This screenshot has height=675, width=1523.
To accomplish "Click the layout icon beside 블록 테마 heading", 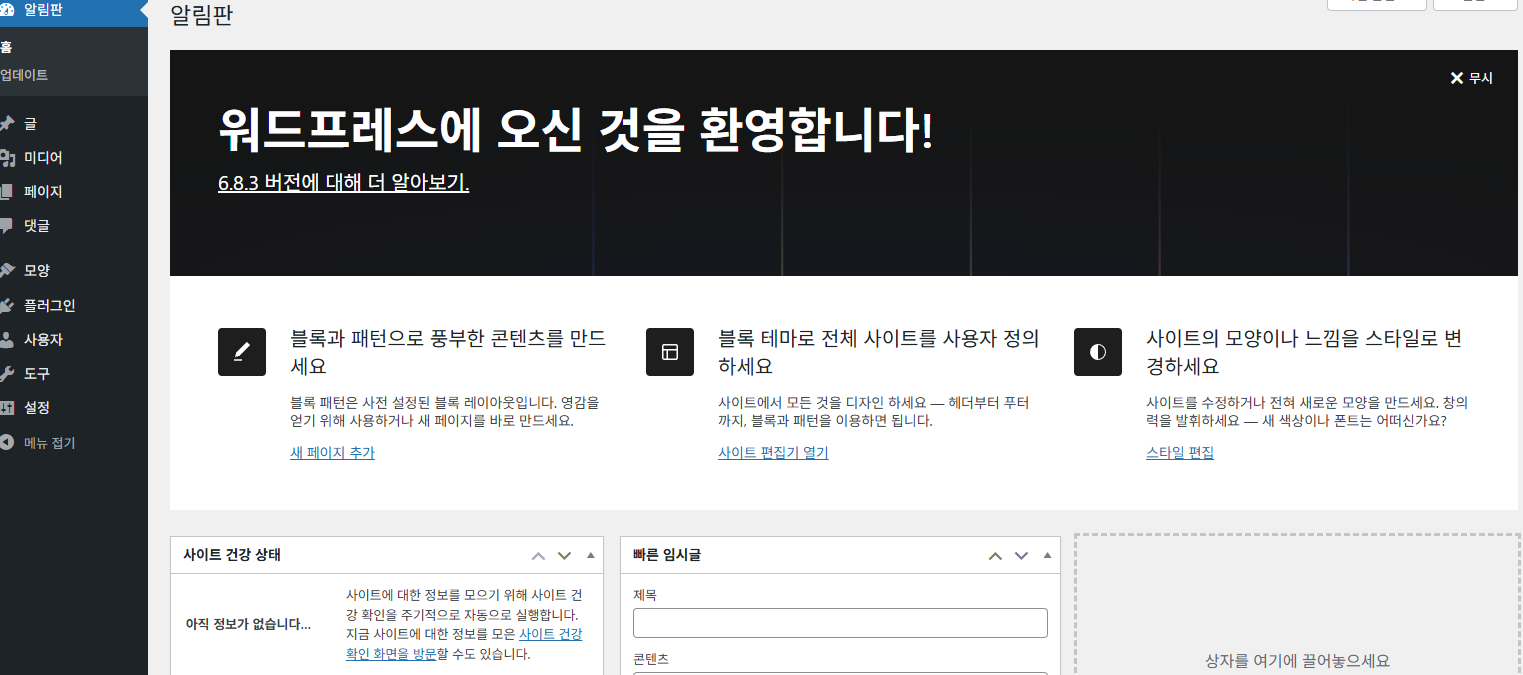I will [x=670, y=352].
